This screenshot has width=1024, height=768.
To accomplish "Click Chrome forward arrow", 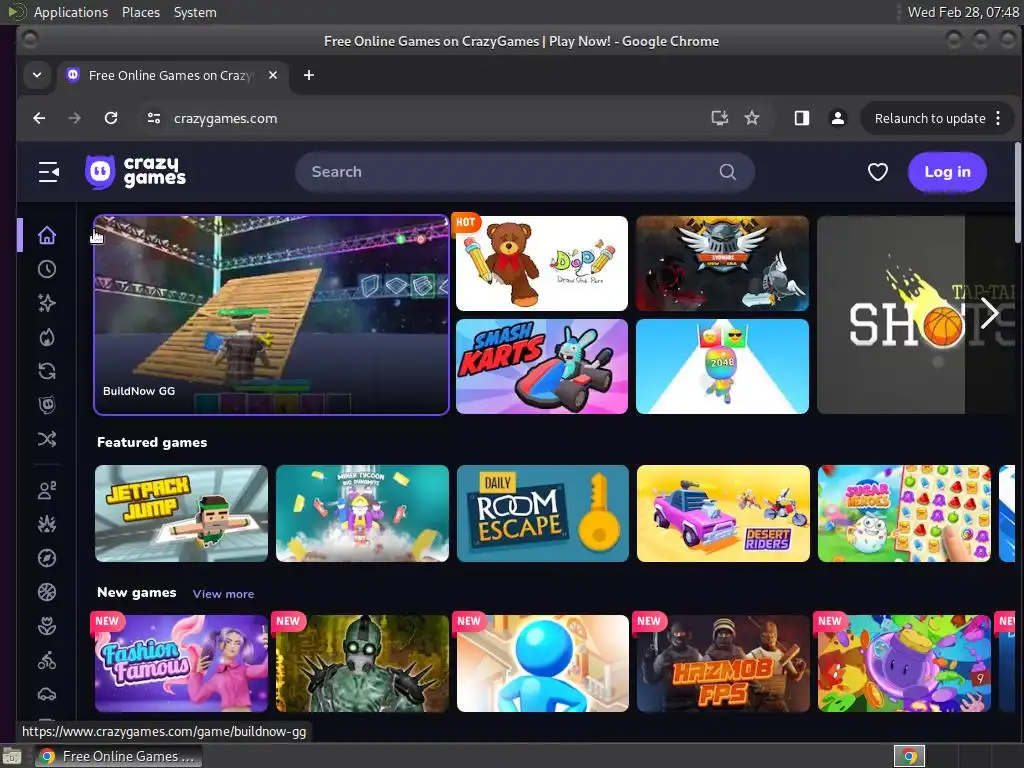I will (74, 118).
